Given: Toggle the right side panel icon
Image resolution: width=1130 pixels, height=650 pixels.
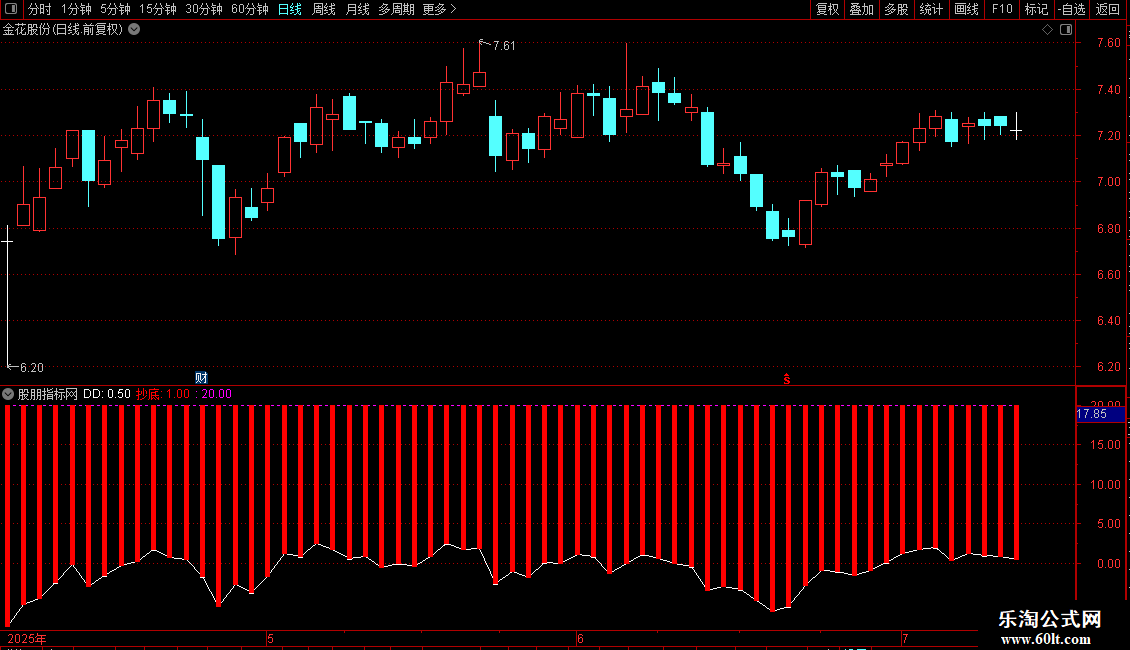Looking at the screenshot, I should point(1066,30).
